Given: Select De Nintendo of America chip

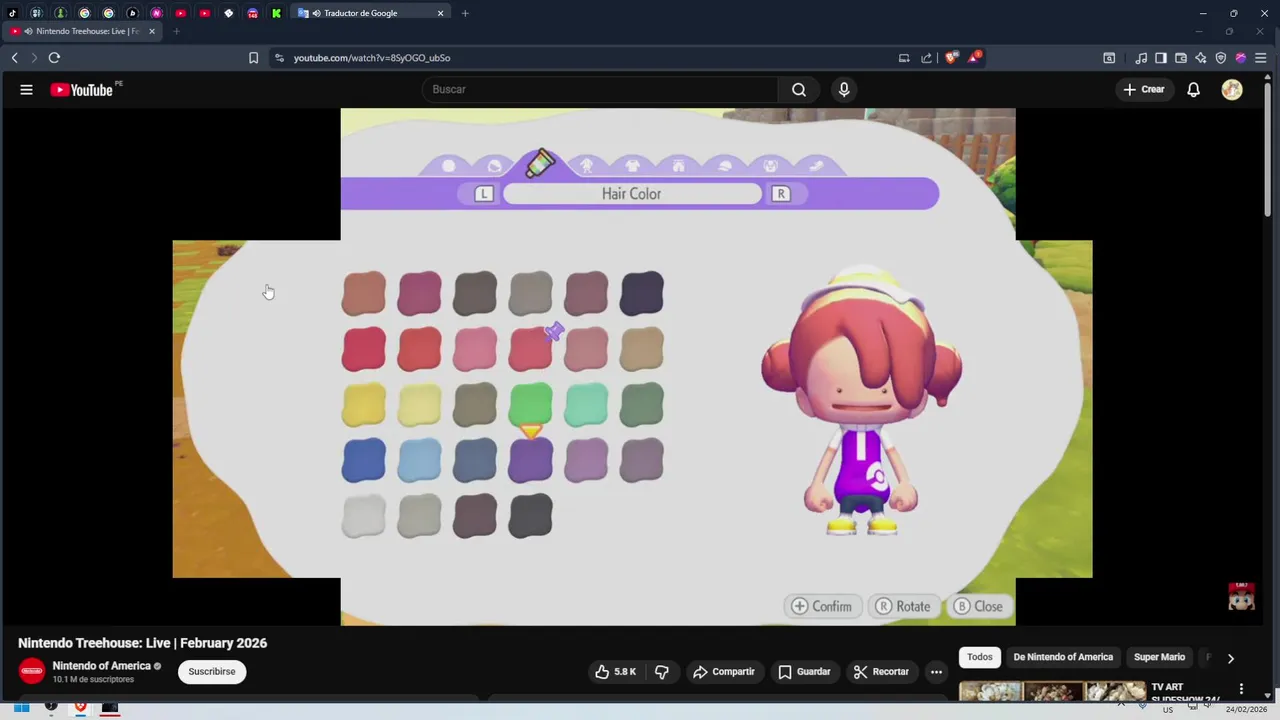Looking at the screenshot, I should 1063,657.
